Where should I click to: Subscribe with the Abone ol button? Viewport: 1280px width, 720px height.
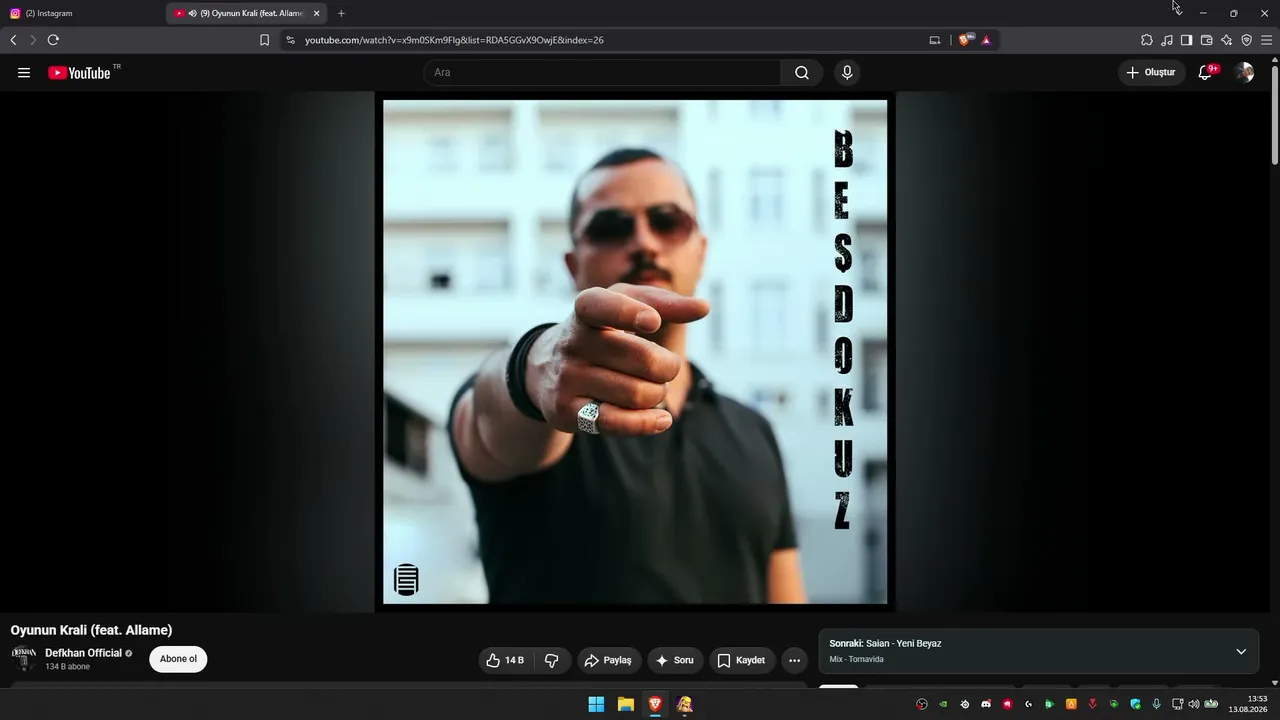coord(178,659)
